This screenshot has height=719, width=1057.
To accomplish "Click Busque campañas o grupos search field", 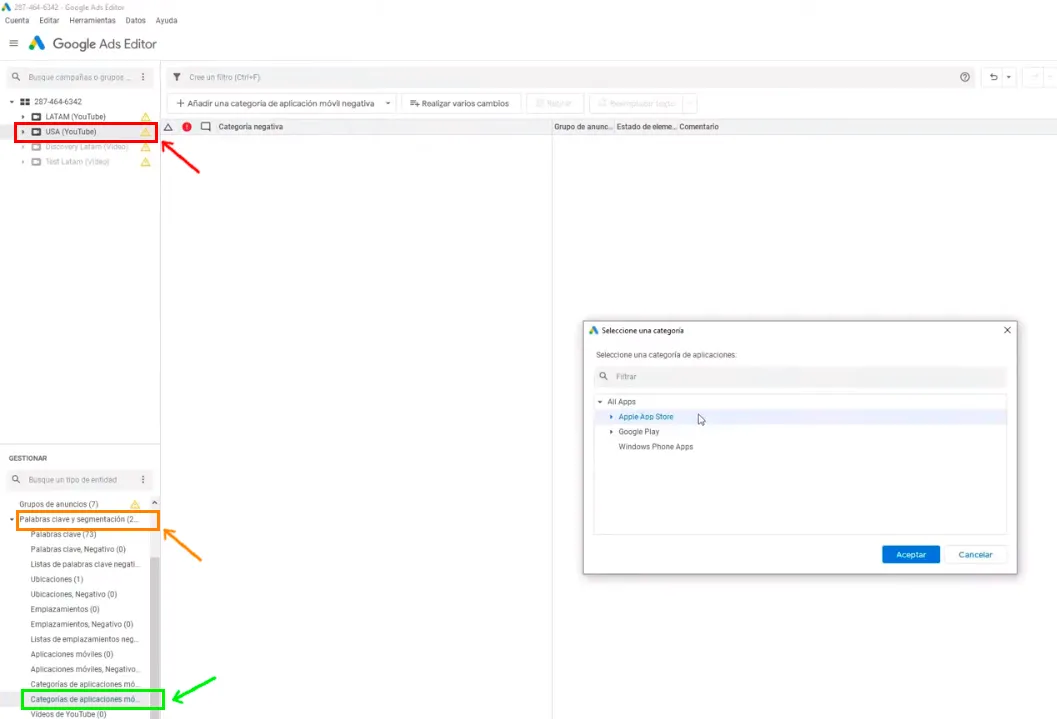I will pos(80,77).
